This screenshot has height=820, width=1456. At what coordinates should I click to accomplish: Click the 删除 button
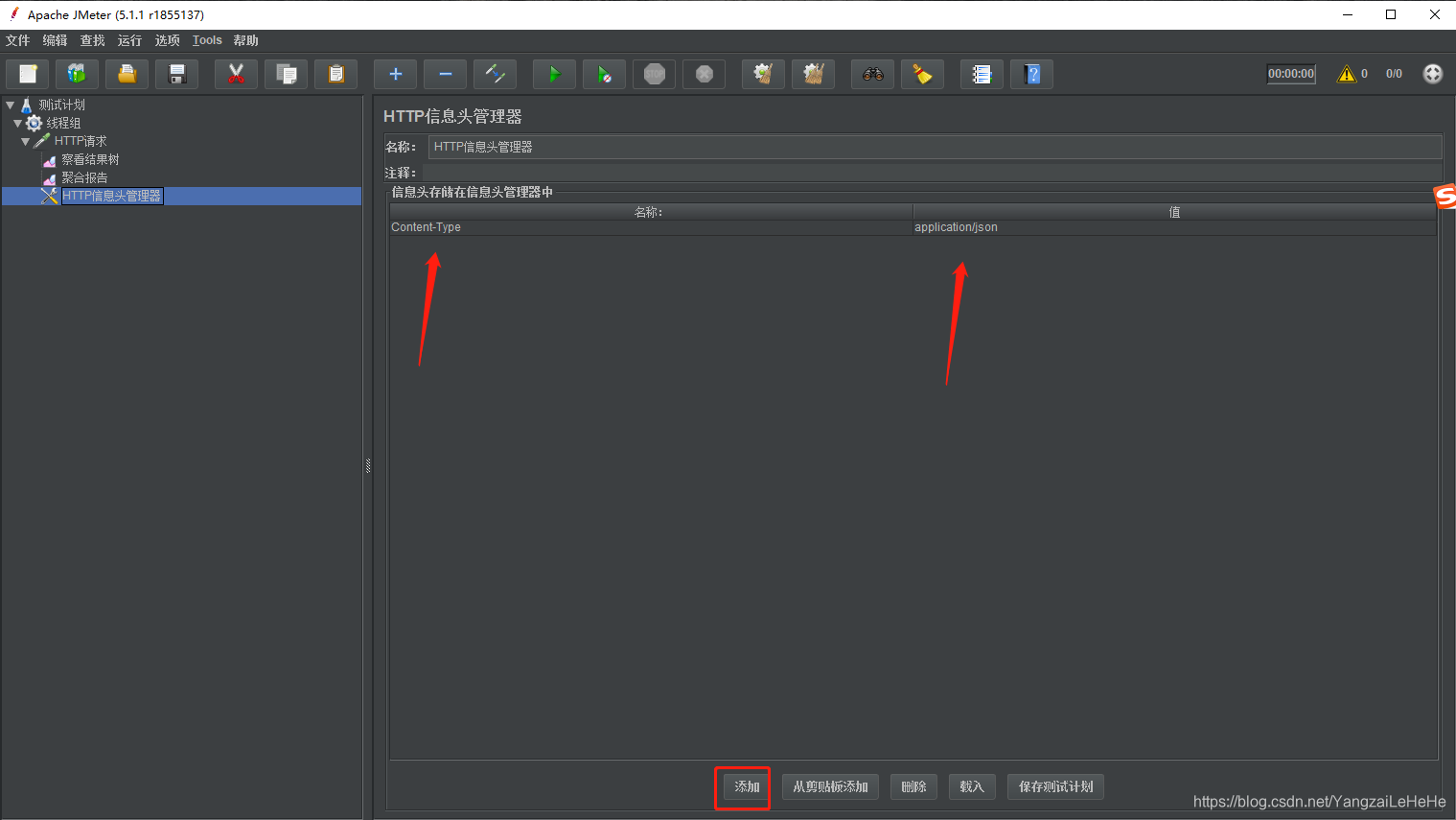(913, 786)
